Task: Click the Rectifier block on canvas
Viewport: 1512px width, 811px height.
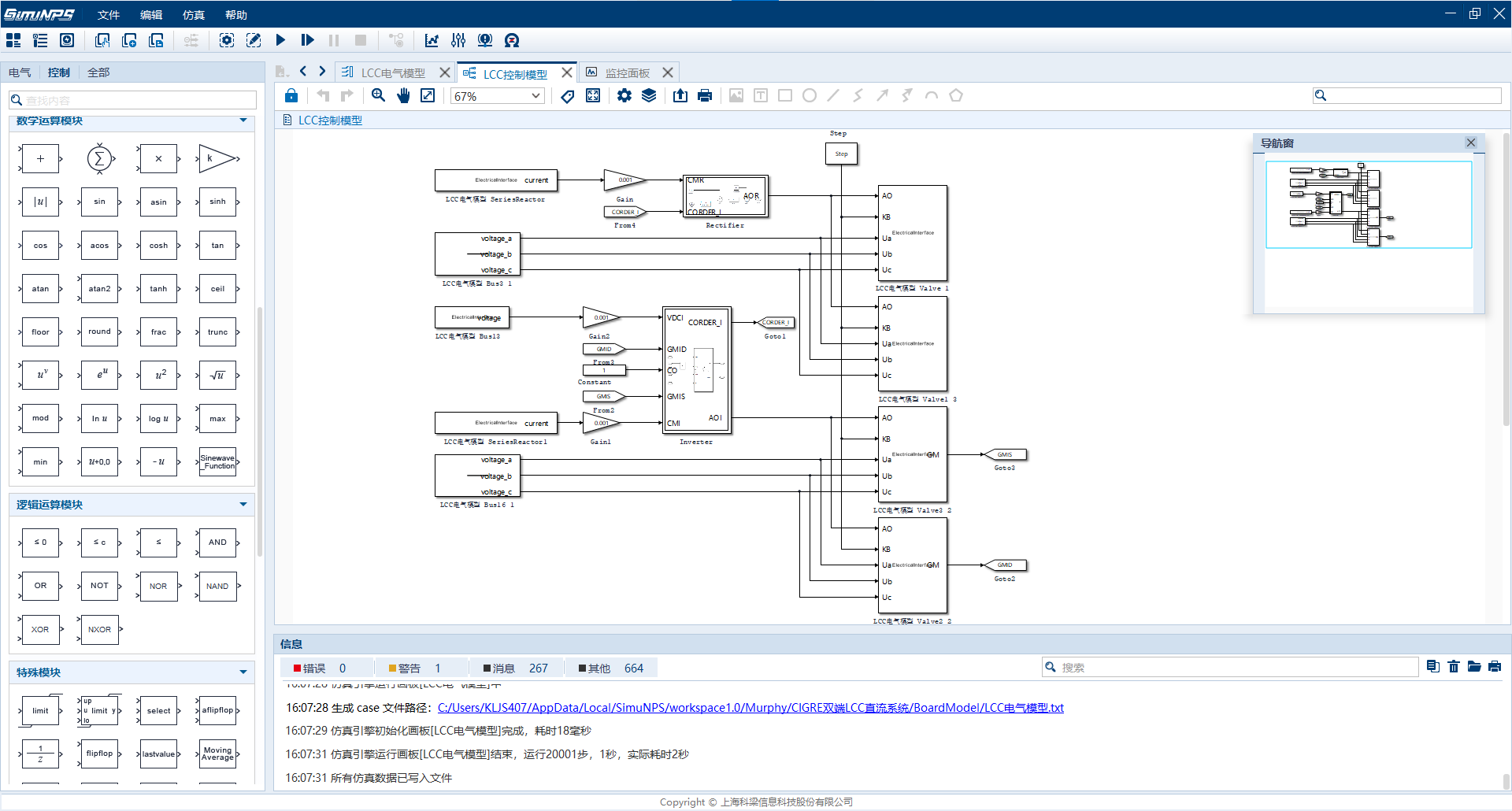Action: pos(724,196)
